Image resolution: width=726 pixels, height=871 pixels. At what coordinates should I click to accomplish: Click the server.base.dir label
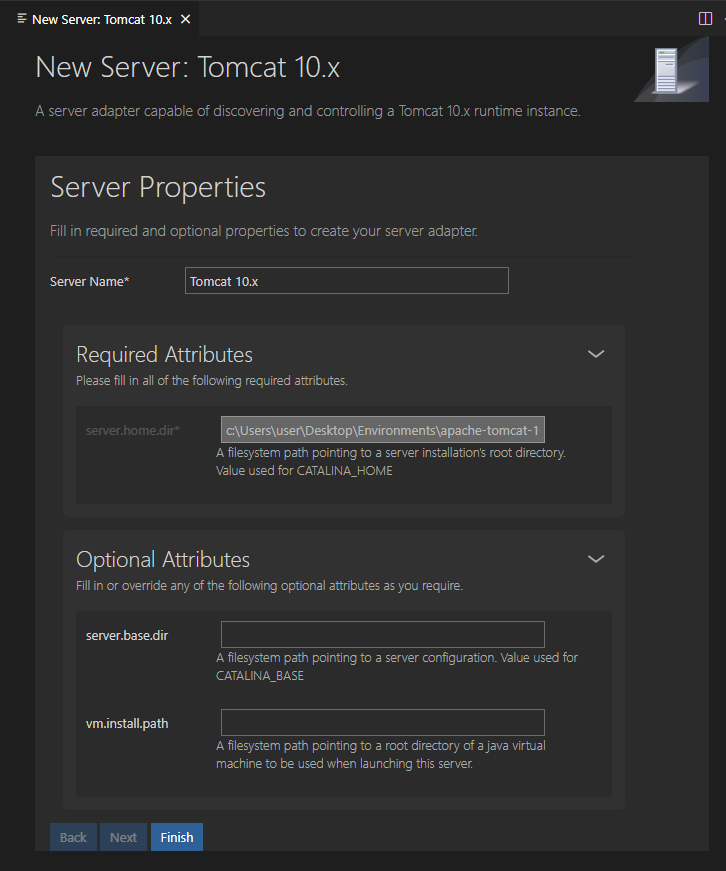point(127,635)
